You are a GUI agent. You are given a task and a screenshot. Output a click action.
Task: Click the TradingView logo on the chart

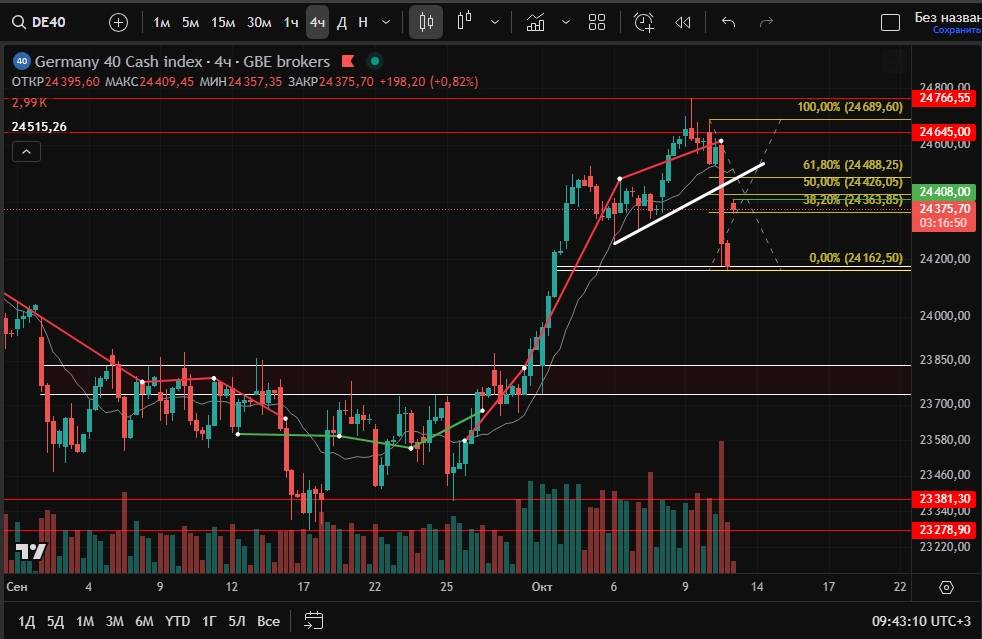(x=30, y=552)
